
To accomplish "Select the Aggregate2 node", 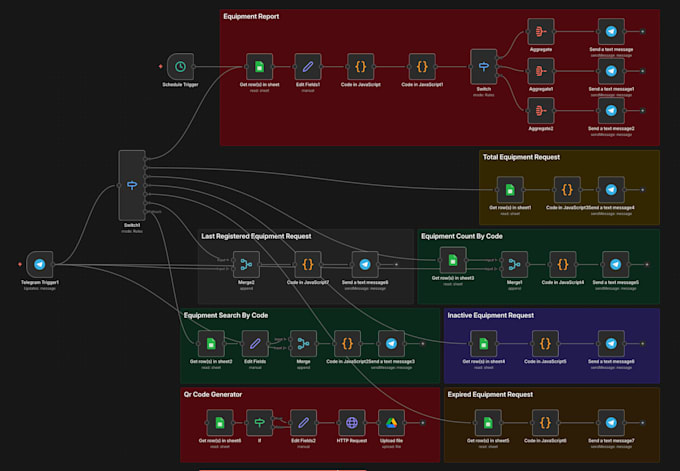I will (x=541, y=111).
